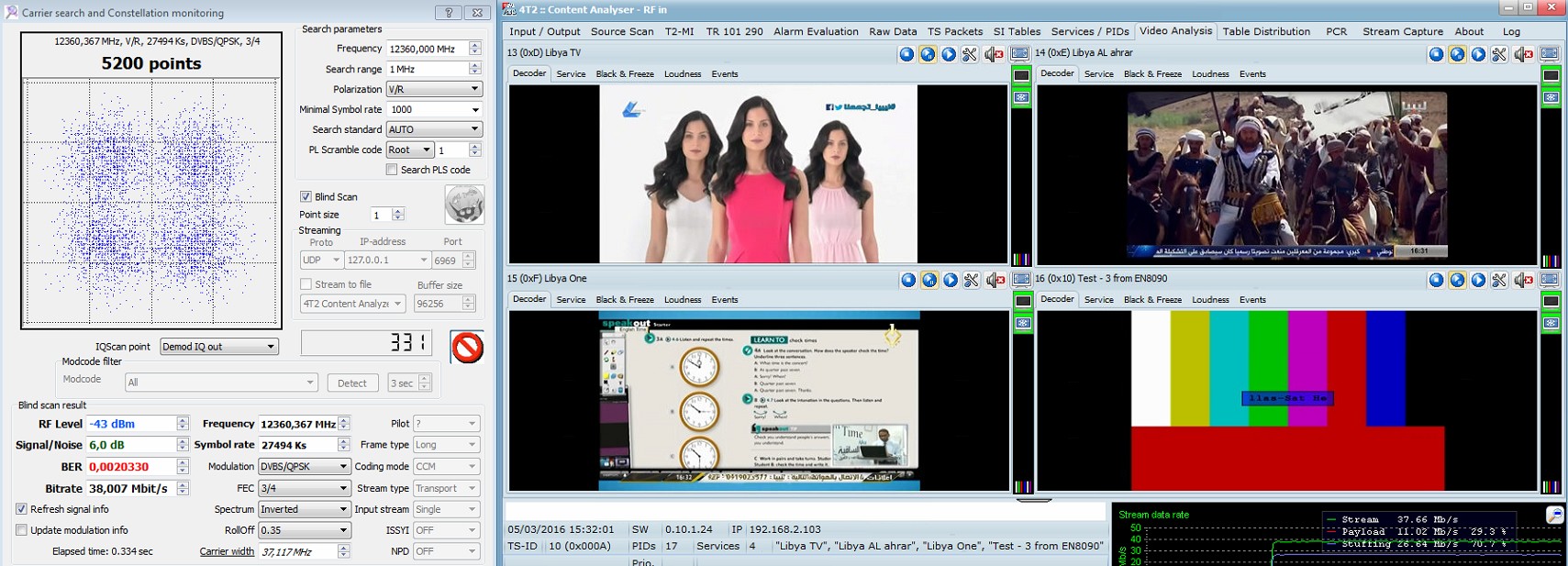Open Modulation DVBS/QPSK dropdown
This screenshot has height=566, width=1568.
click(x=305, y=466)
